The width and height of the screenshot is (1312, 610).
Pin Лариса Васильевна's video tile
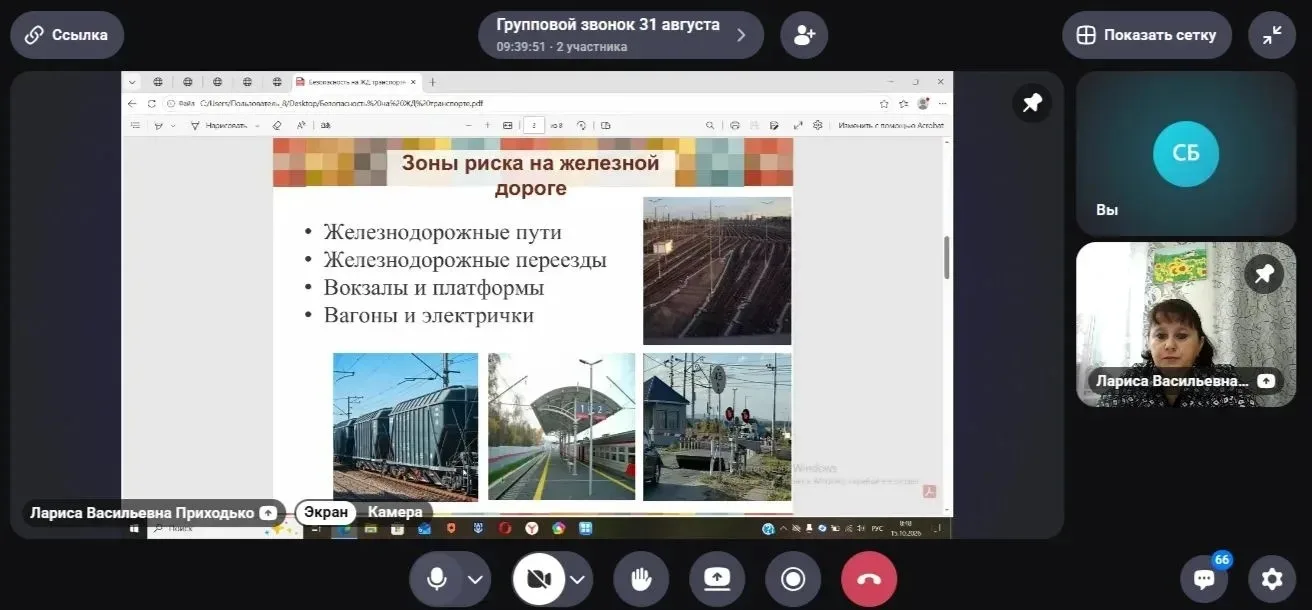click(x=1264, y=274)
